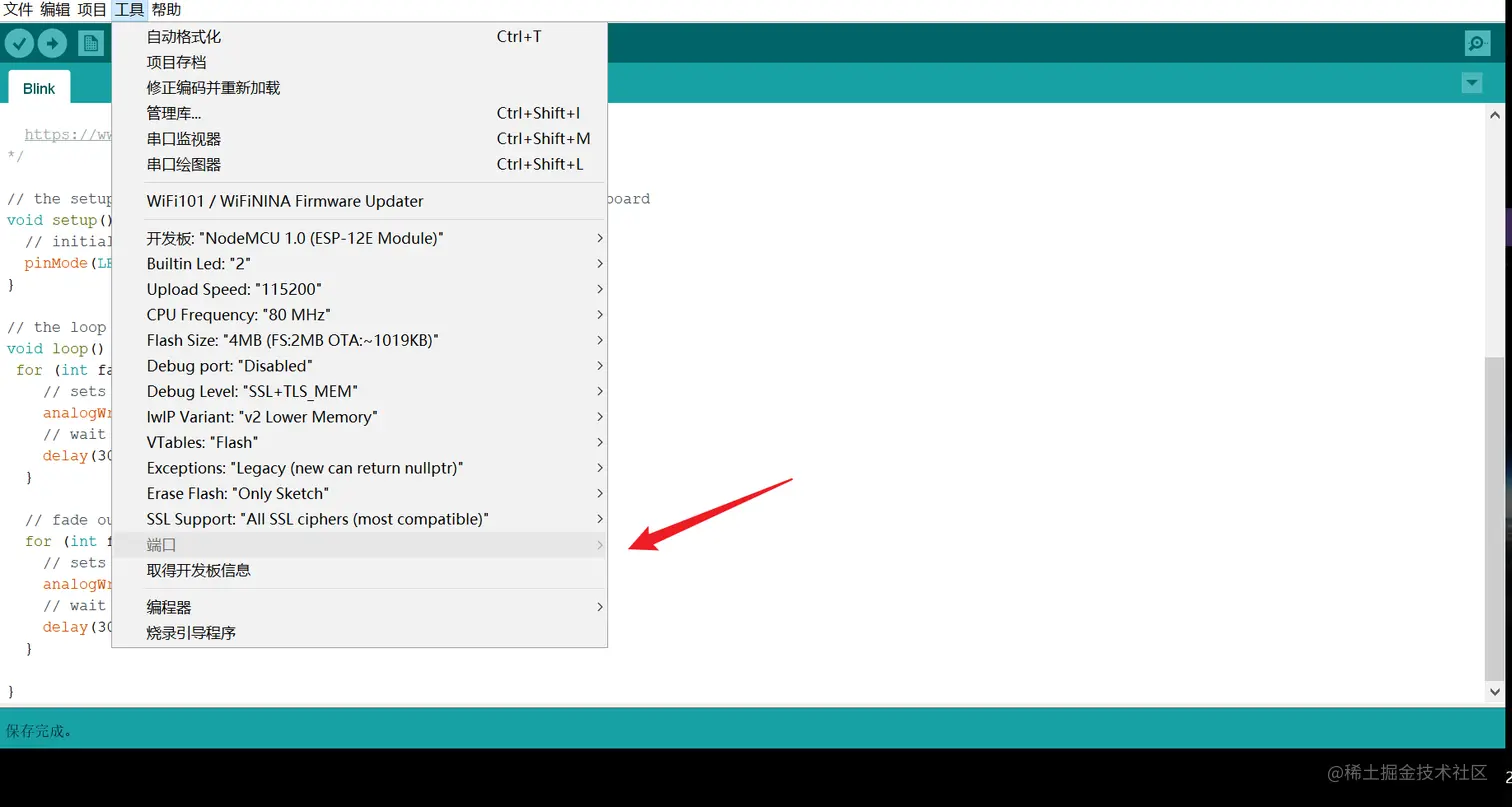Click the "void loop()" code line
The width and height of the screenshot is (1512, 807).
pyautogui.click(x=56, y=348)
